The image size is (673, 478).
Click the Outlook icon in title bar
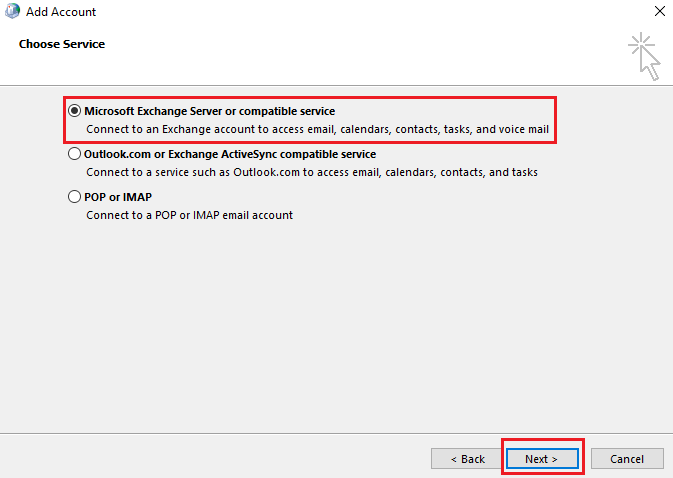[x=12, y=11]
